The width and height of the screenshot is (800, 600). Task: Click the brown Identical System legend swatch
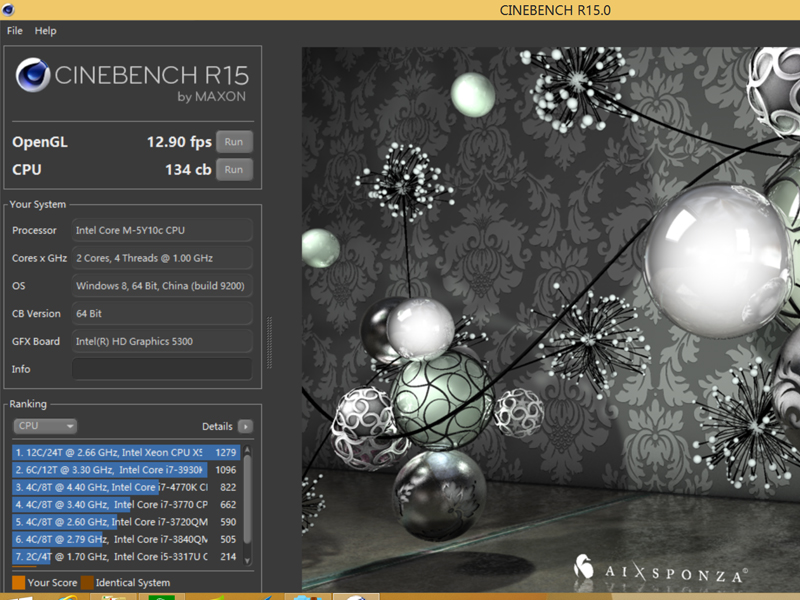(x=87, y=582)
